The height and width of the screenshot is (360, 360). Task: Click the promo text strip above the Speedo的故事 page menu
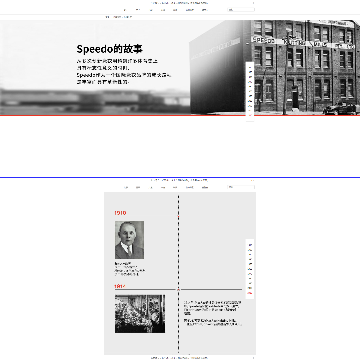179,3
